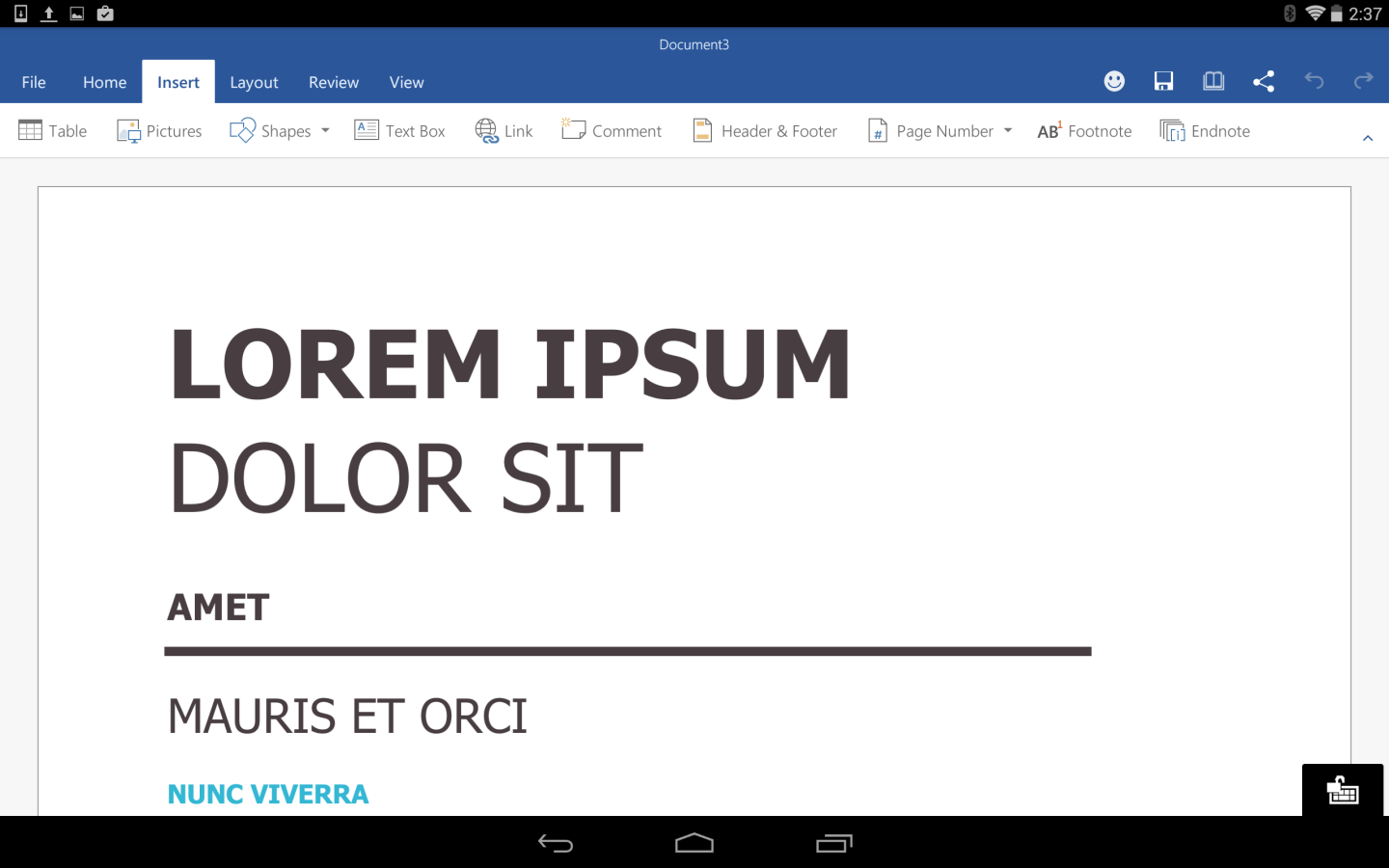Insert a Footnote

click(1083, 130)
